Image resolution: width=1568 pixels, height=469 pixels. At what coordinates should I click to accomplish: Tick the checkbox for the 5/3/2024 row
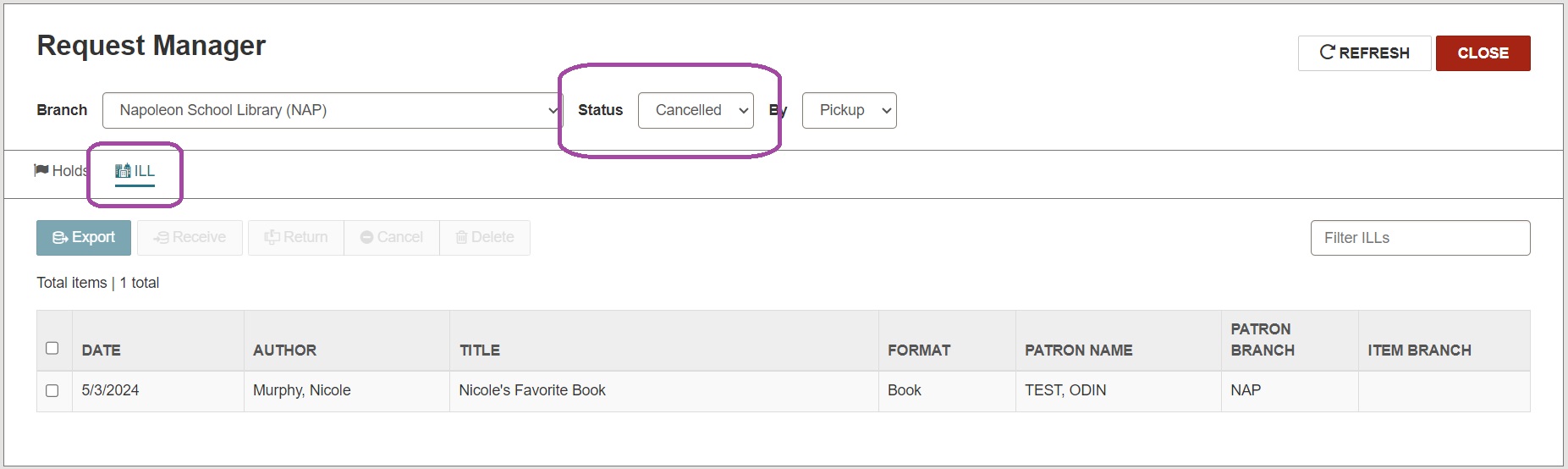[52, 390]
